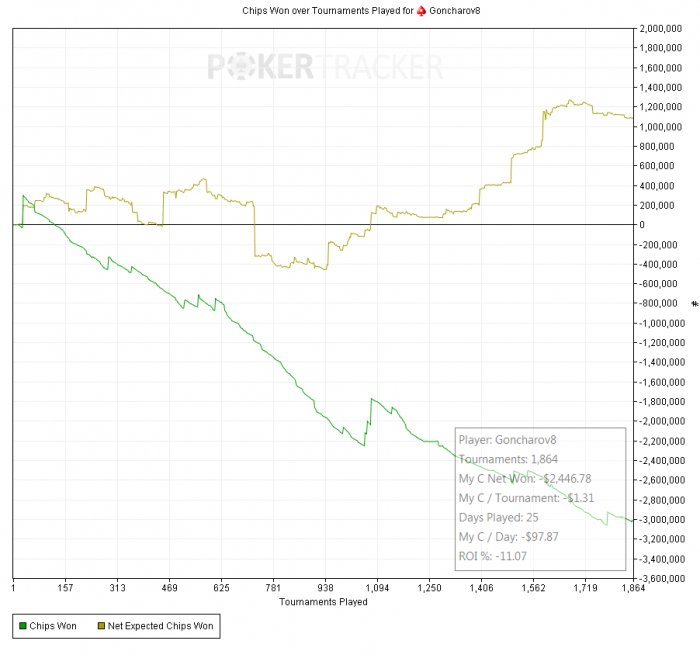The height and width of the screenshot is (658, 700).
Task: Click the 1,094 x-axis tick label
Action: click(377, 587)
